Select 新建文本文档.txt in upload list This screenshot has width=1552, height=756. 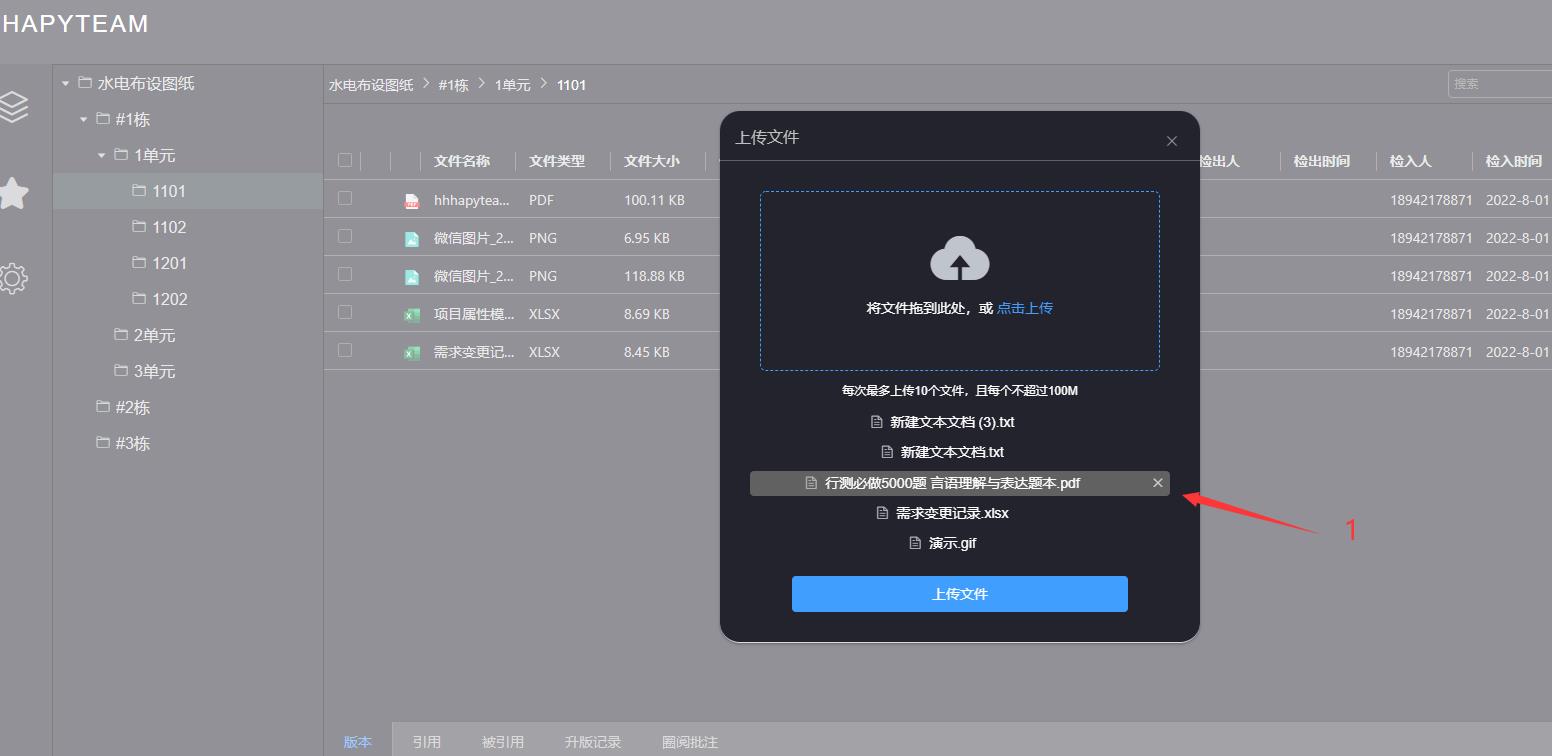[952, 452]
